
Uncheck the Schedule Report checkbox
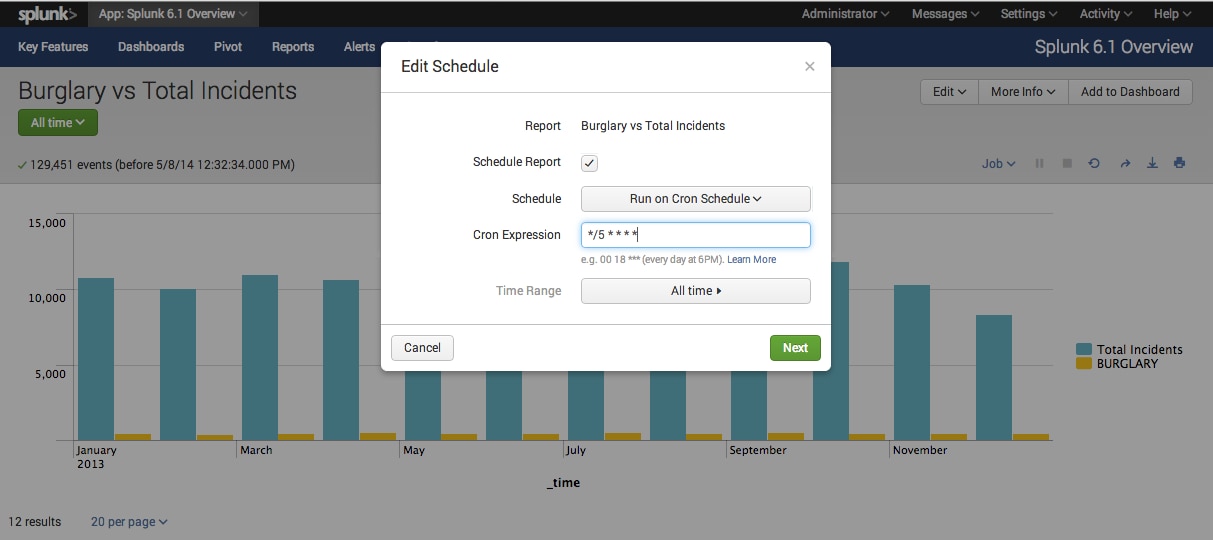pyautogui.click(x=590, y=163)
